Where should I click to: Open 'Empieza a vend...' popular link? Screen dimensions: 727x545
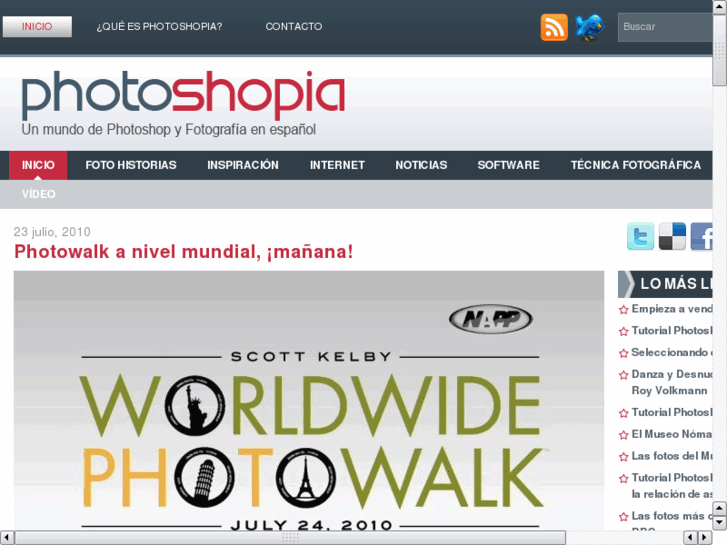(x=672, y=309)
